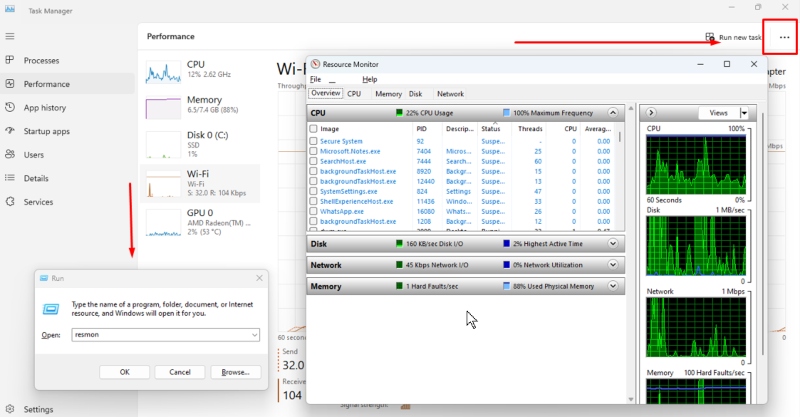Go to Startup apps section

point(46,131)
